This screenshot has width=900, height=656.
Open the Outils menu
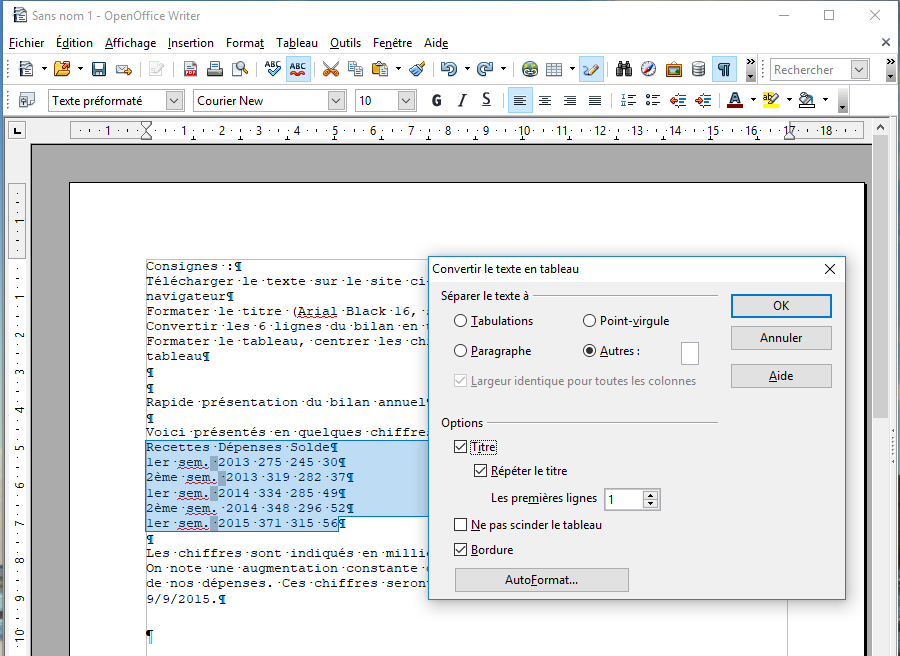pyautogui.click(x=345, y=43)
